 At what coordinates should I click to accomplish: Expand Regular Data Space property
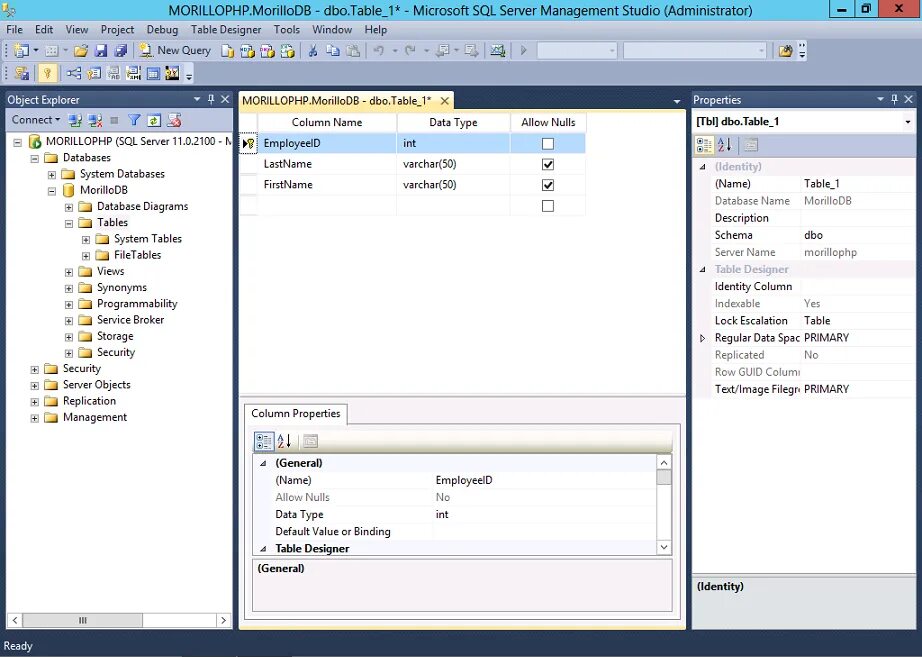702,338
